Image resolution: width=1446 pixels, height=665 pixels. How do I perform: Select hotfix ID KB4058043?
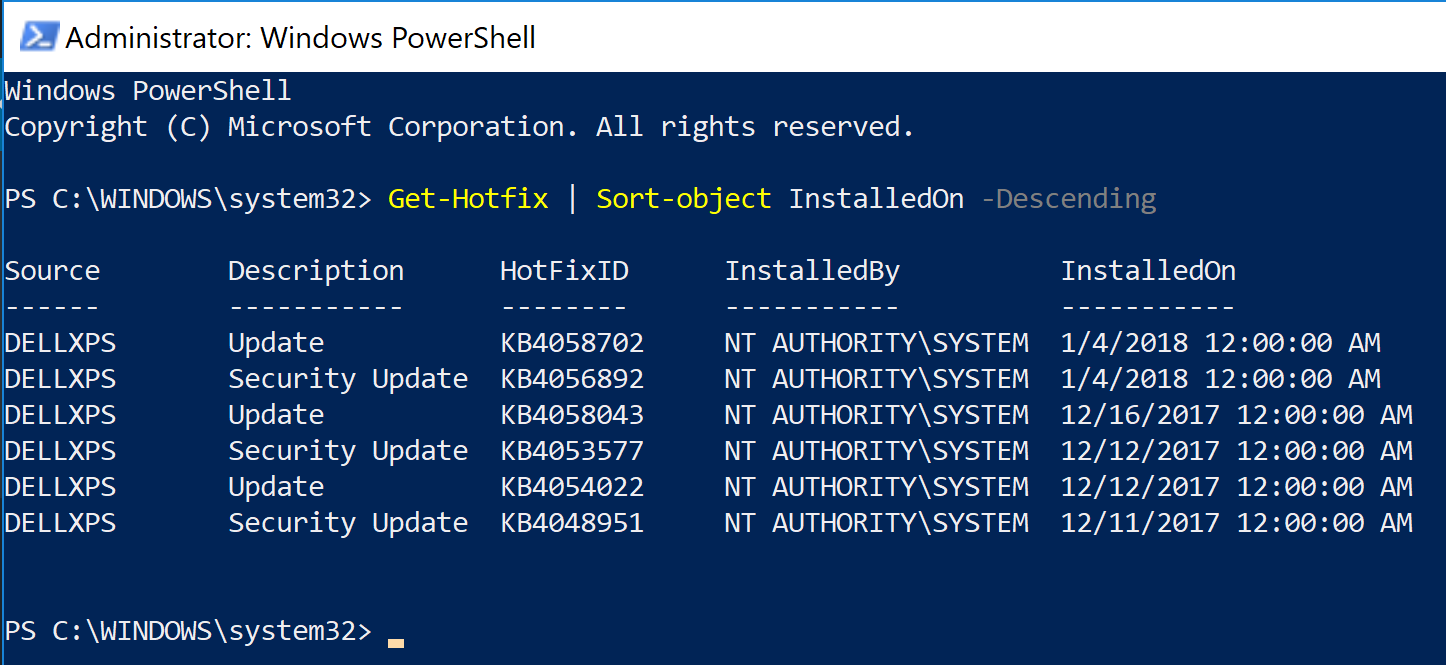coord(572,415)
